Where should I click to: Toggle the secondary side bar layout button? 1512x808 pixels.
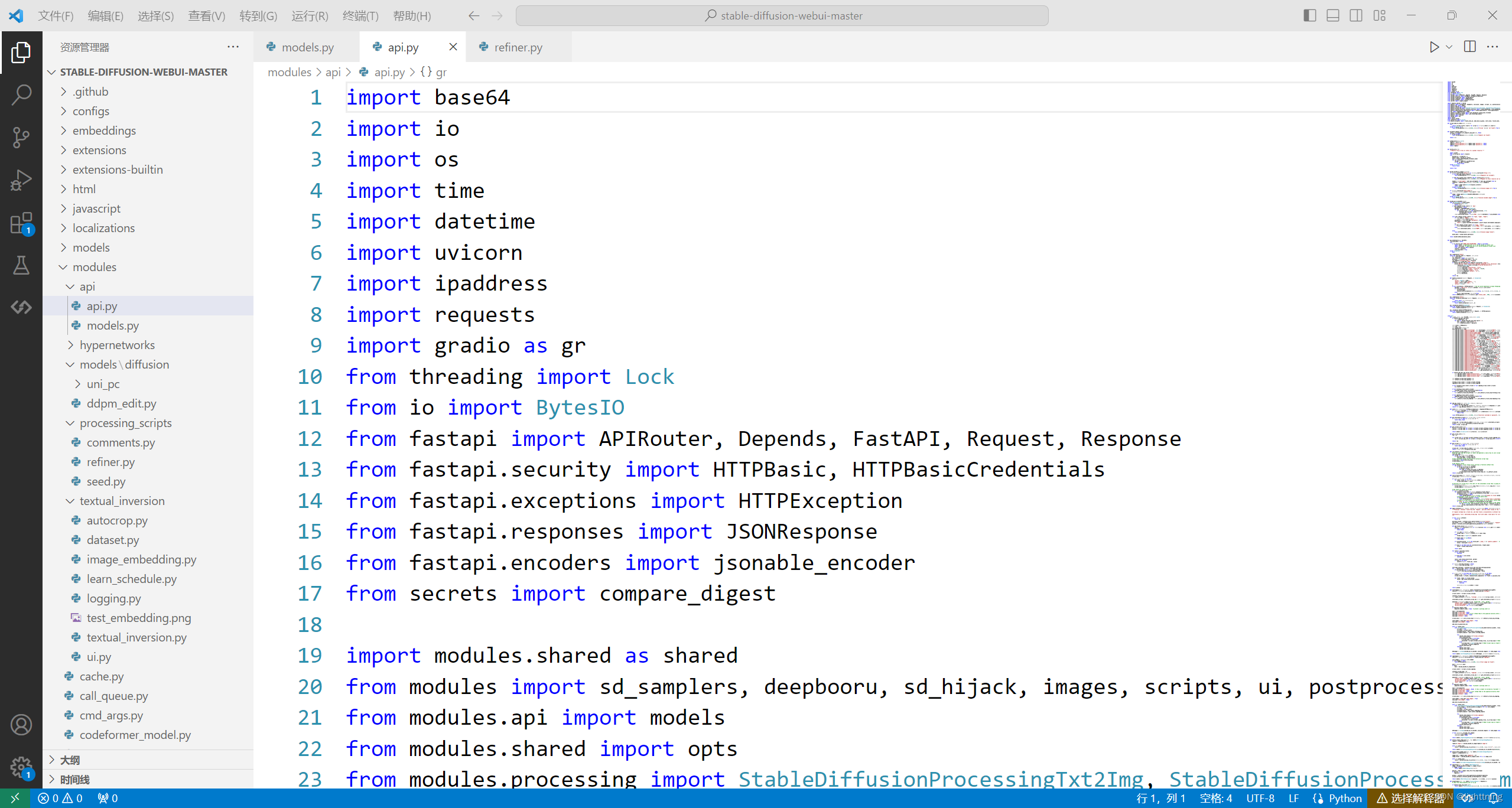pyautogui.click(x=1356, y=15)
